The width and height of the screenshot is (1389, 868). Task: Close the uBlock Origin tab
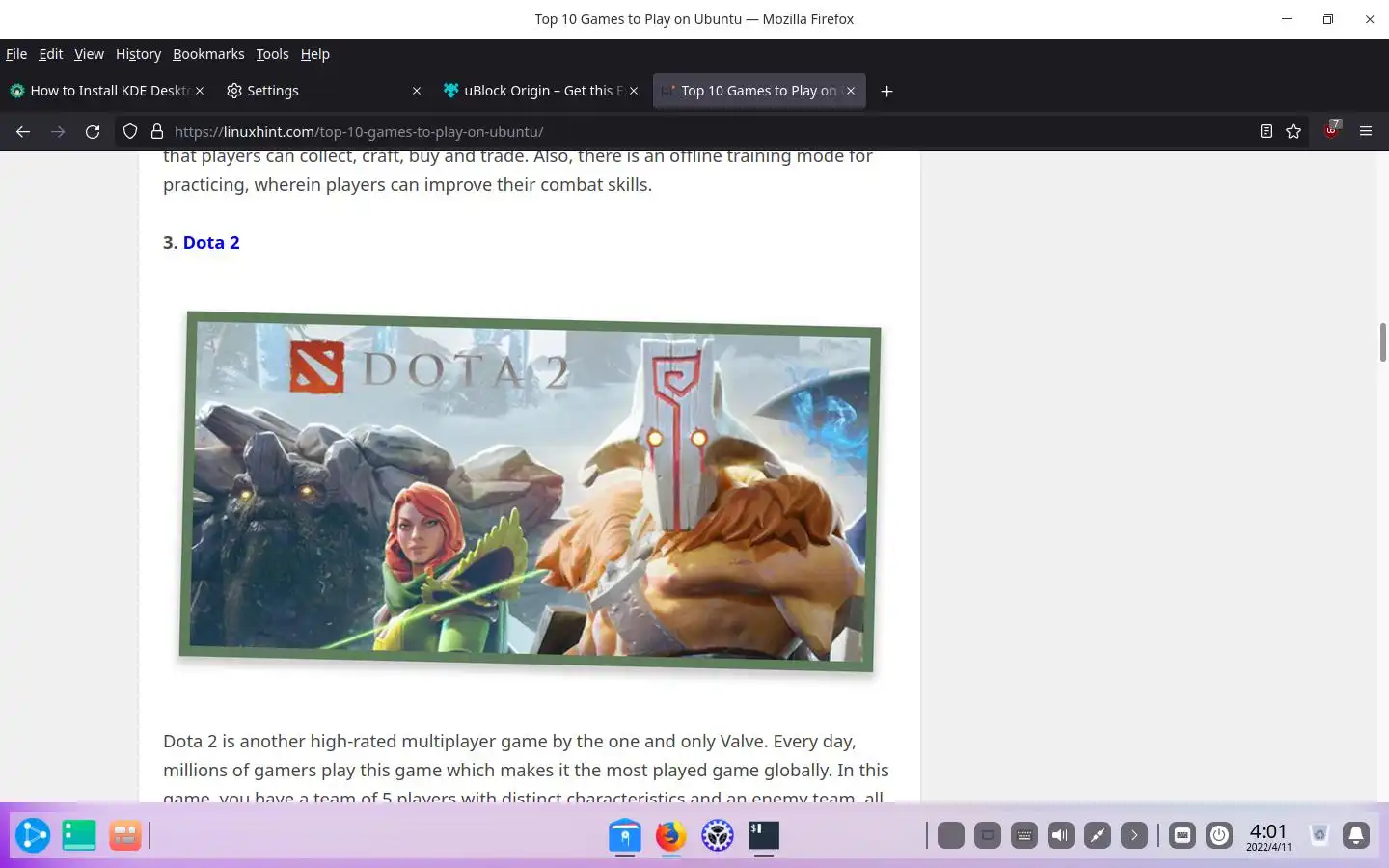click(634, 91)
